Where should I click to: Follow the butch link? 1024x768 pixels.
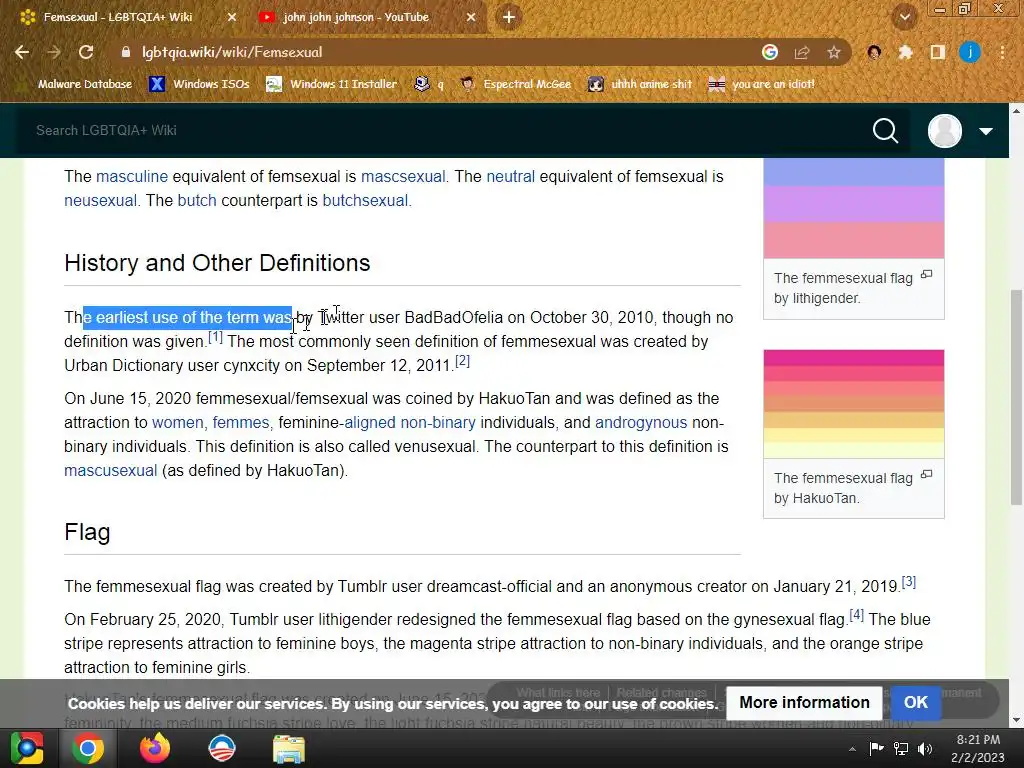click(x=197, y=200)
